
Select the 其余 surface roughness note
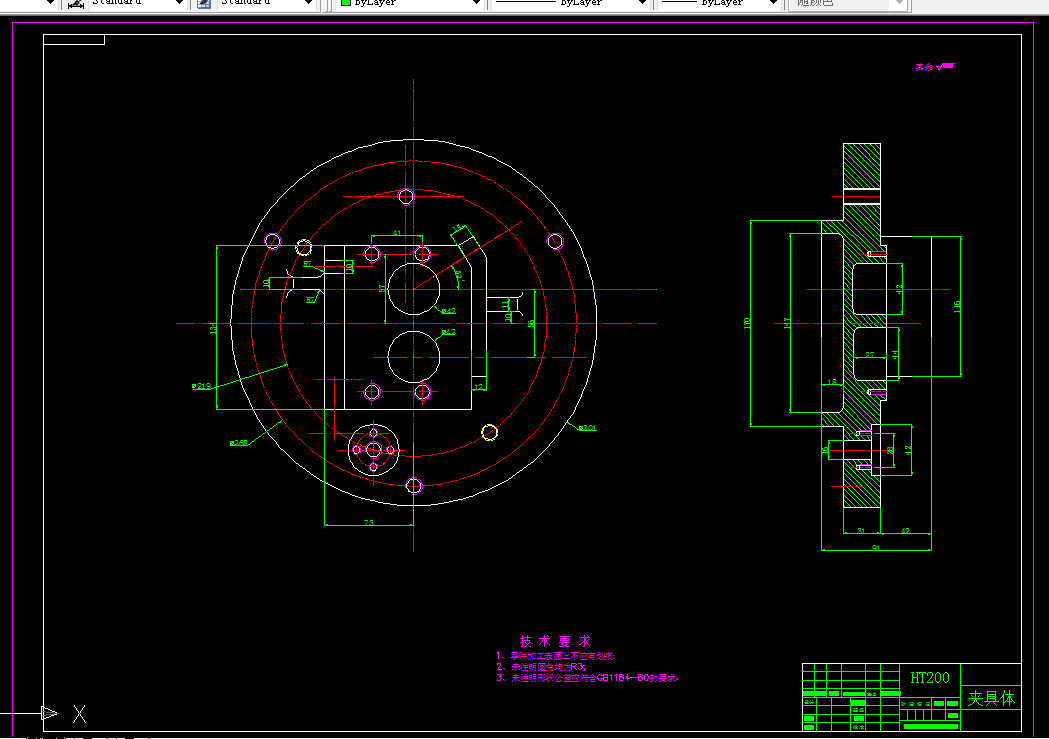pyautogui.click(x=934, y=67)
